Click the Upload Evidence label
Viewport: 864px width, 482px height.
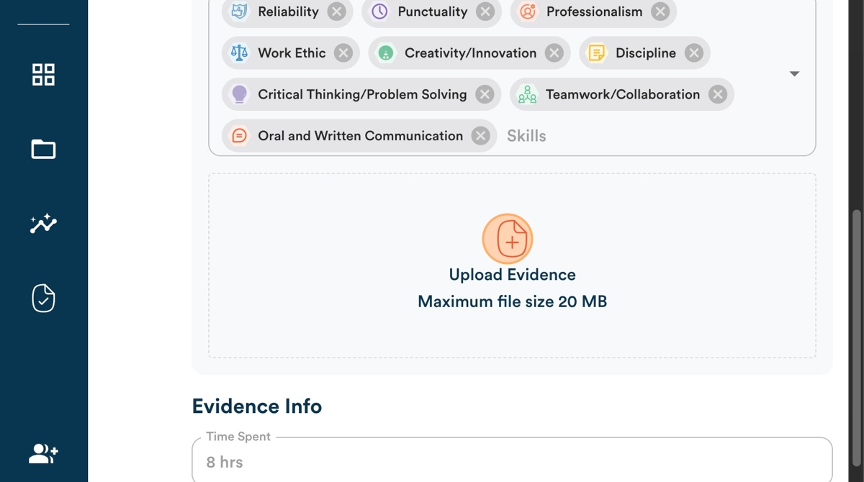[512, 274]
